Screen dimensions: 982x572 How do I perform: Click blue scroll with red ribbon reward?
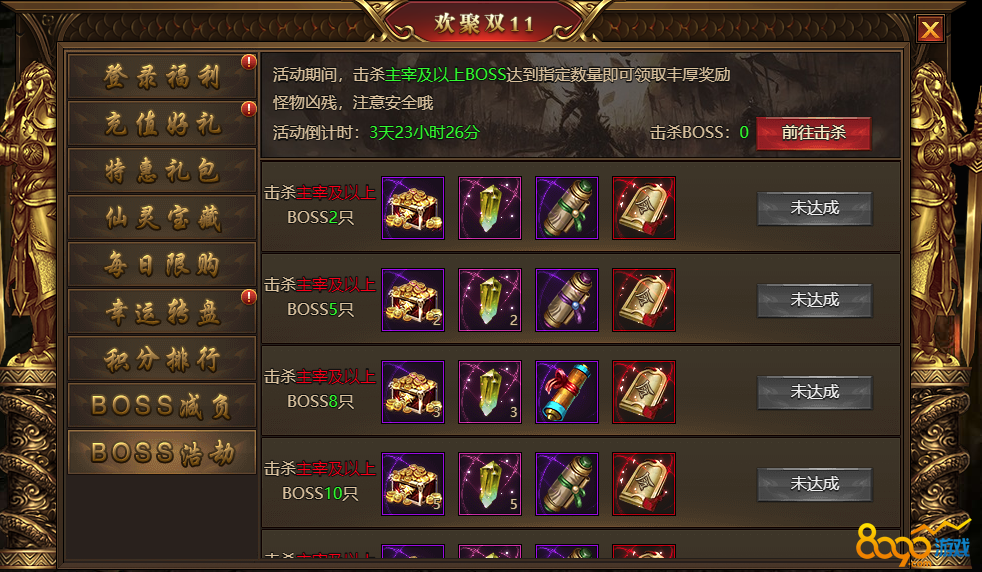point(567,392)
